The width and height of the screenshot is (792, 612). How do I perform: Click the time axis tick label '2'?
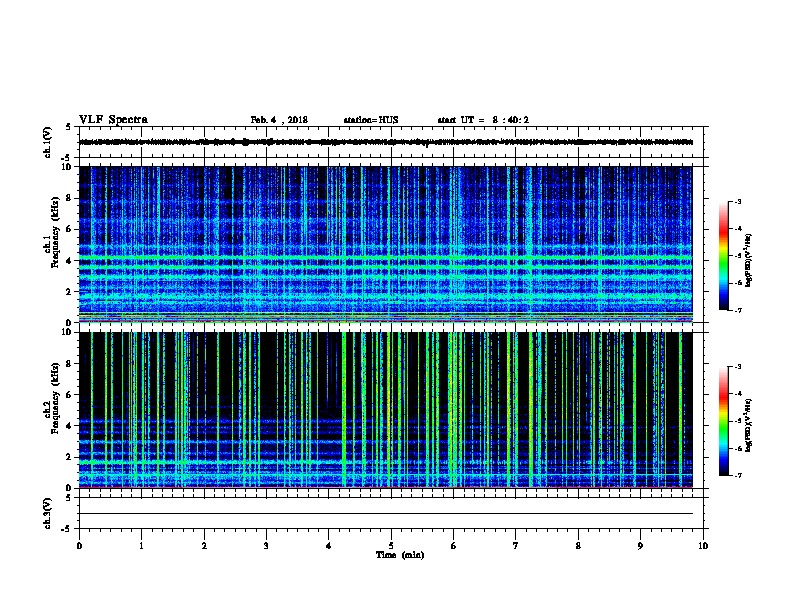[x=204, y=546]
